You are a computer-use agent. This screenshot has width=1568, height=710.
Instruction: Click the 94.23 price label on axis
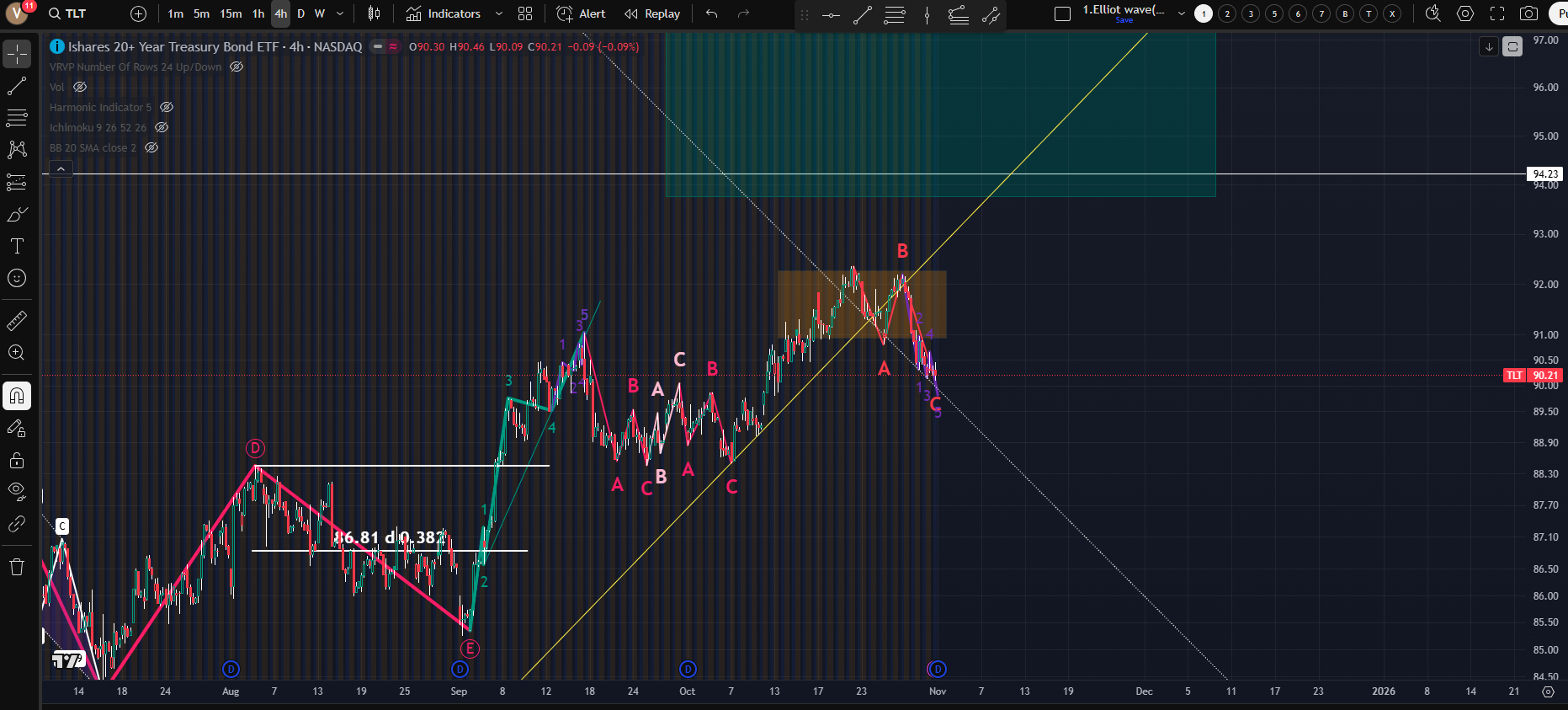(1544, 174)
